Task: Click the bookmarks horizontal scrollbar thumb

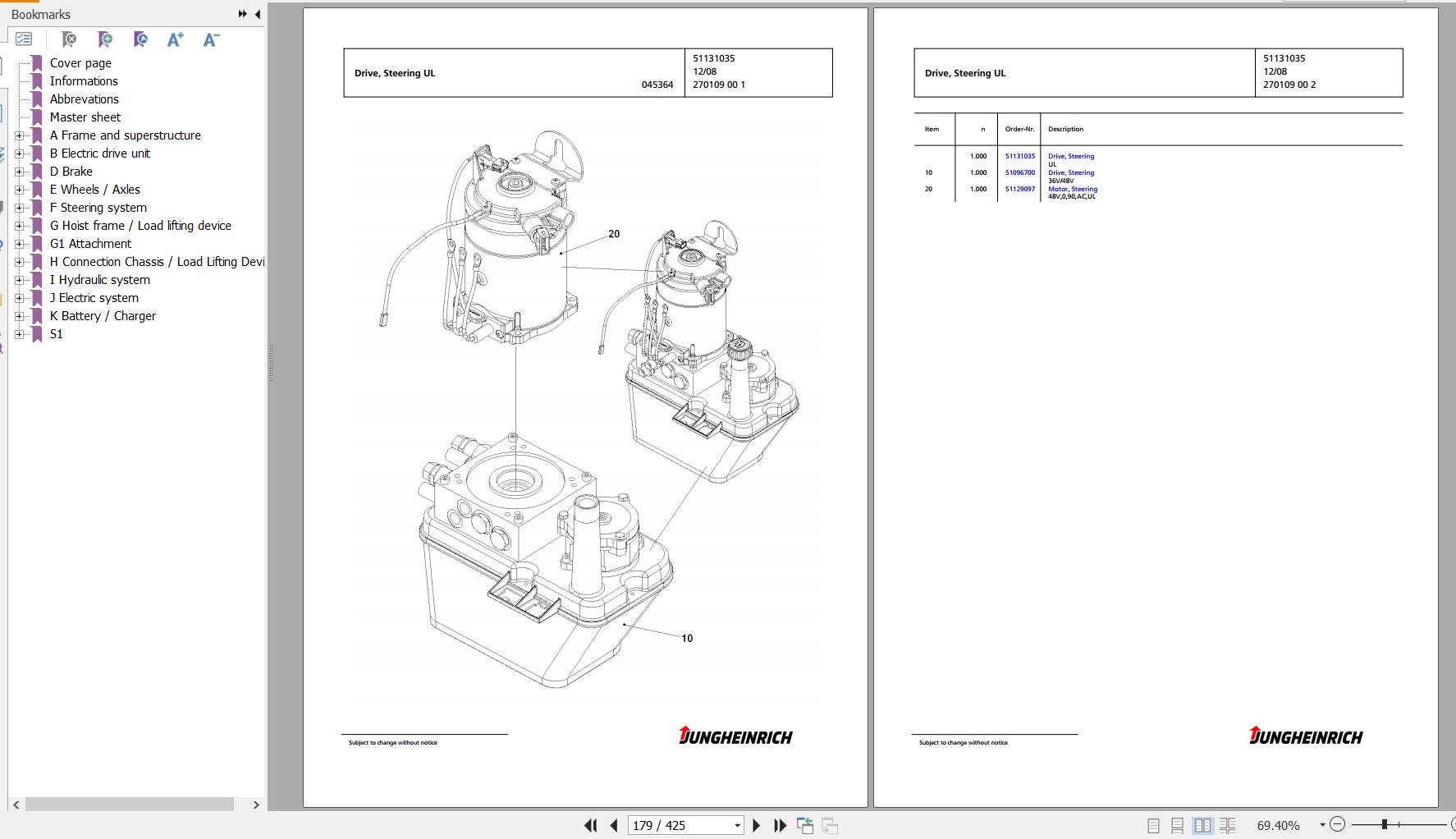Action: click(x=130, y=805)
